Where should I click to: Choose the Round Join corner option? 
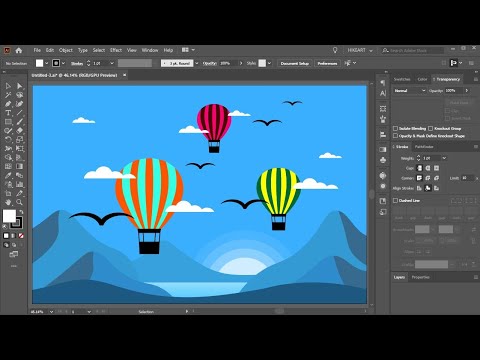point(428,178)
